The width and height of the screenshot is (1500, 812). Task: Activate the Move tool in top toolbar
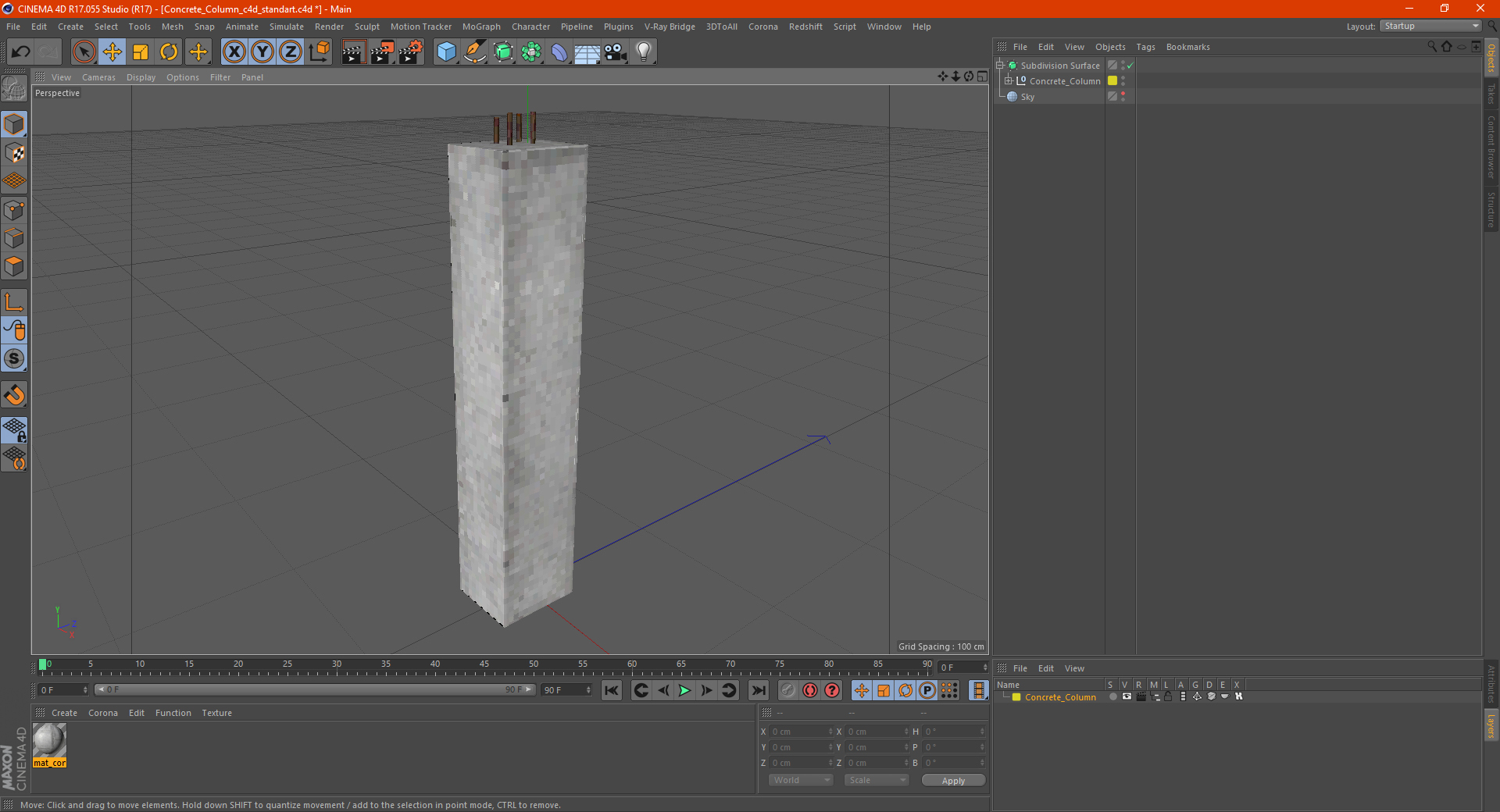112,52
